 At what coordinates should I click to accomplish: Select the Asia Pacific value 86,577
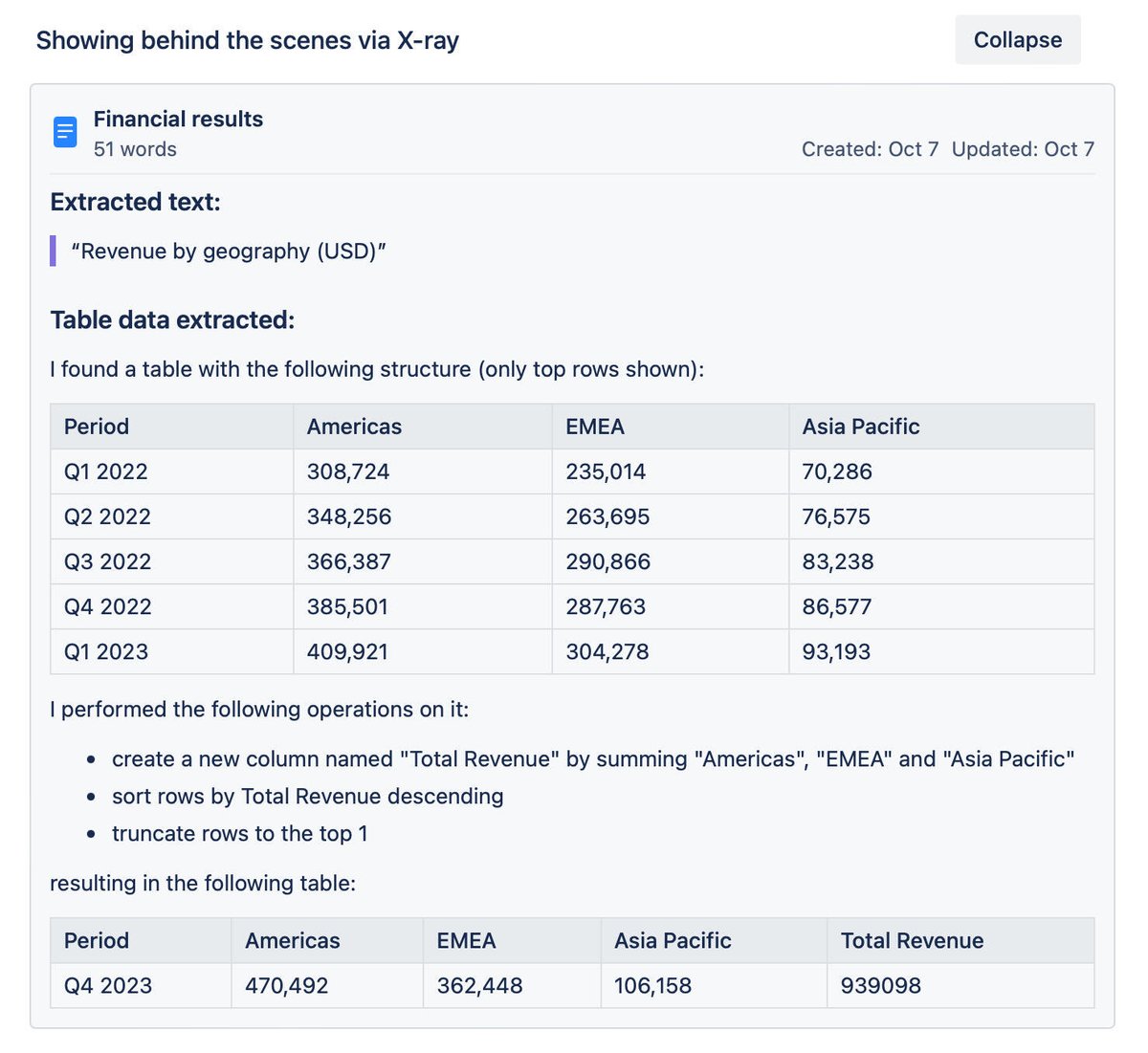836,606
